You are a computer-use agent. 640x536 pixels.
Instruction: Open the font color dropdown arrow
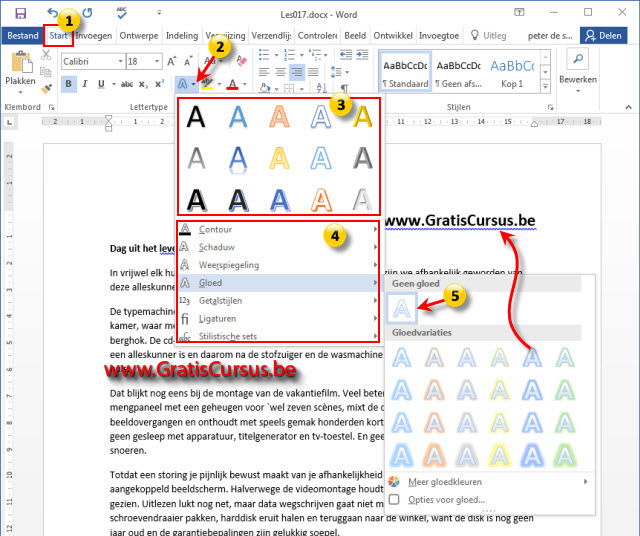click(x=244, y=84)
